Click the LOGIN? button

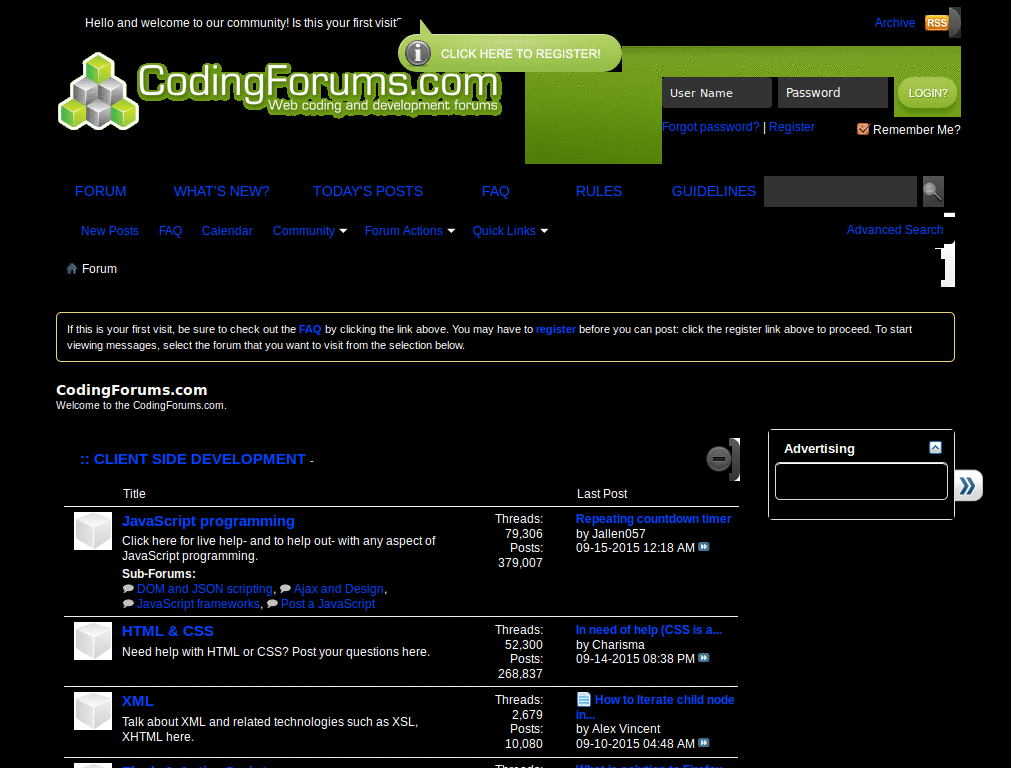(x=927, y=93)
